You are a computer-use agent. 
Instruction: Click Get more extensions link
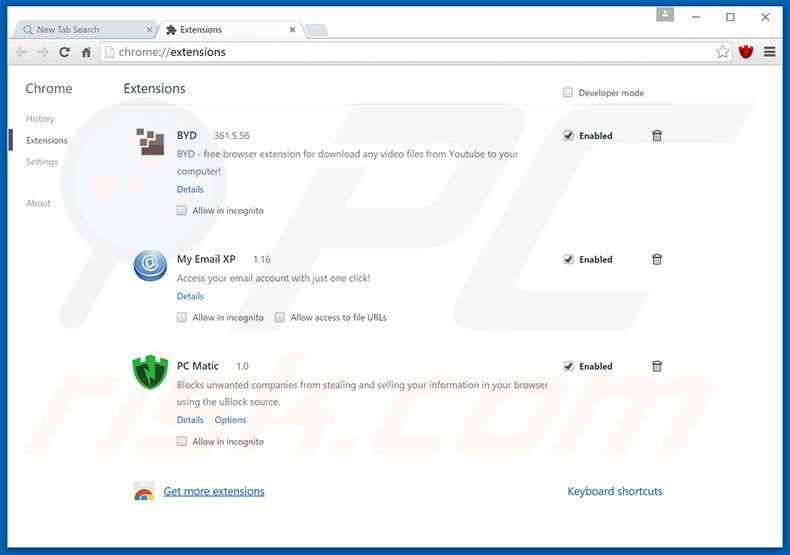(214, 492)
